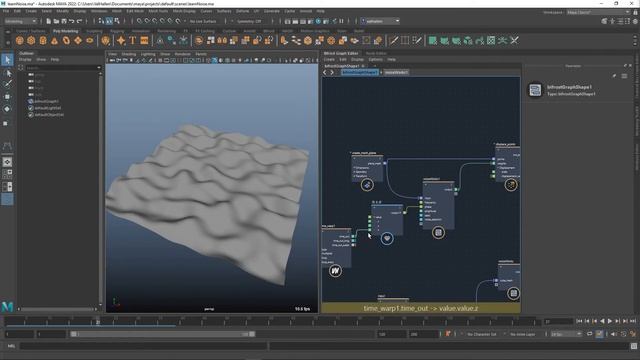Click the save scene icon
The height and width of the screenshot is (360, 640).
point(64,21)
